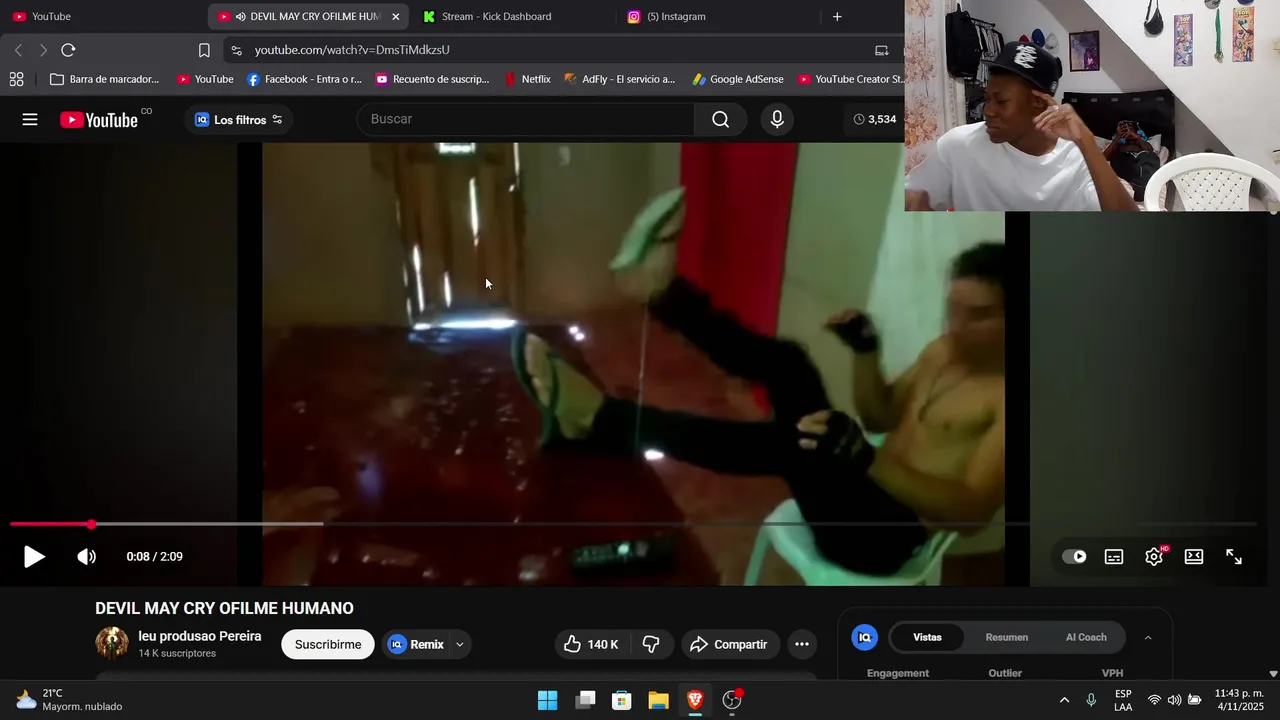Open File Explorer from taskbar
The width and height of the screenshot is (1280, 720).
pyautogui.click(x=658, y=700)
